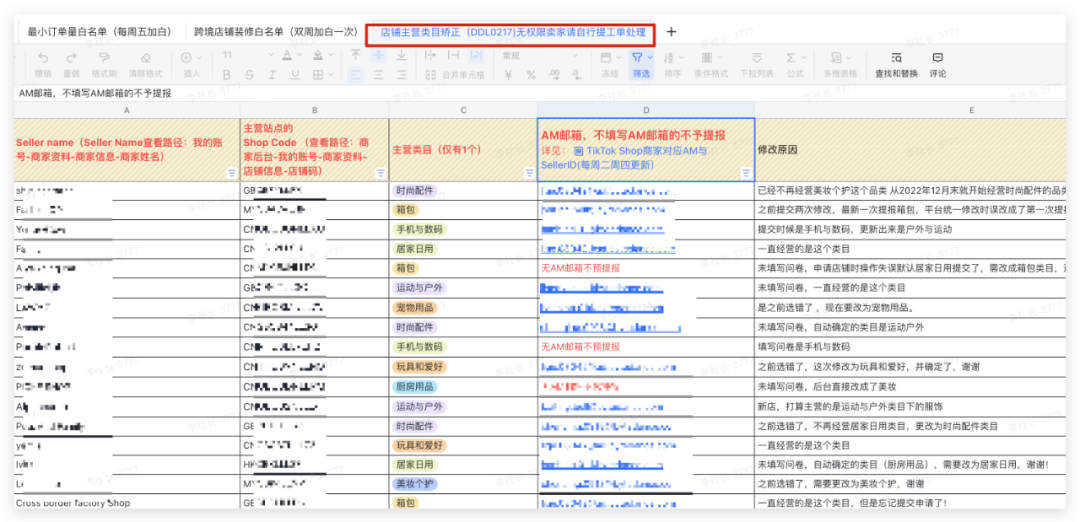This screenshot has width=1080, height=522.
Task: Open the number format 常规 dropdown
Action: 541,56
